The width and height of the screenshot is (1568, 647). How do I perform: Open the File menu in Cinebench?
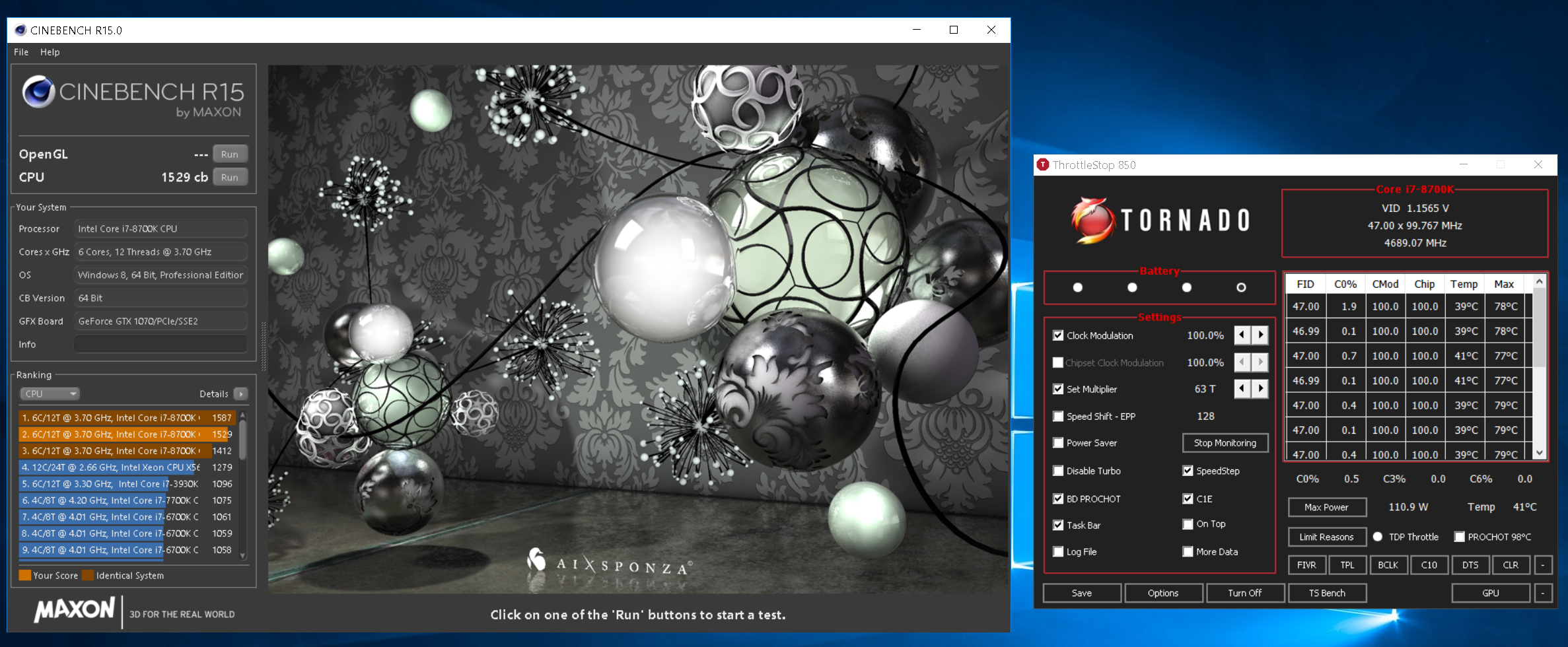click(x=21, y=52)
